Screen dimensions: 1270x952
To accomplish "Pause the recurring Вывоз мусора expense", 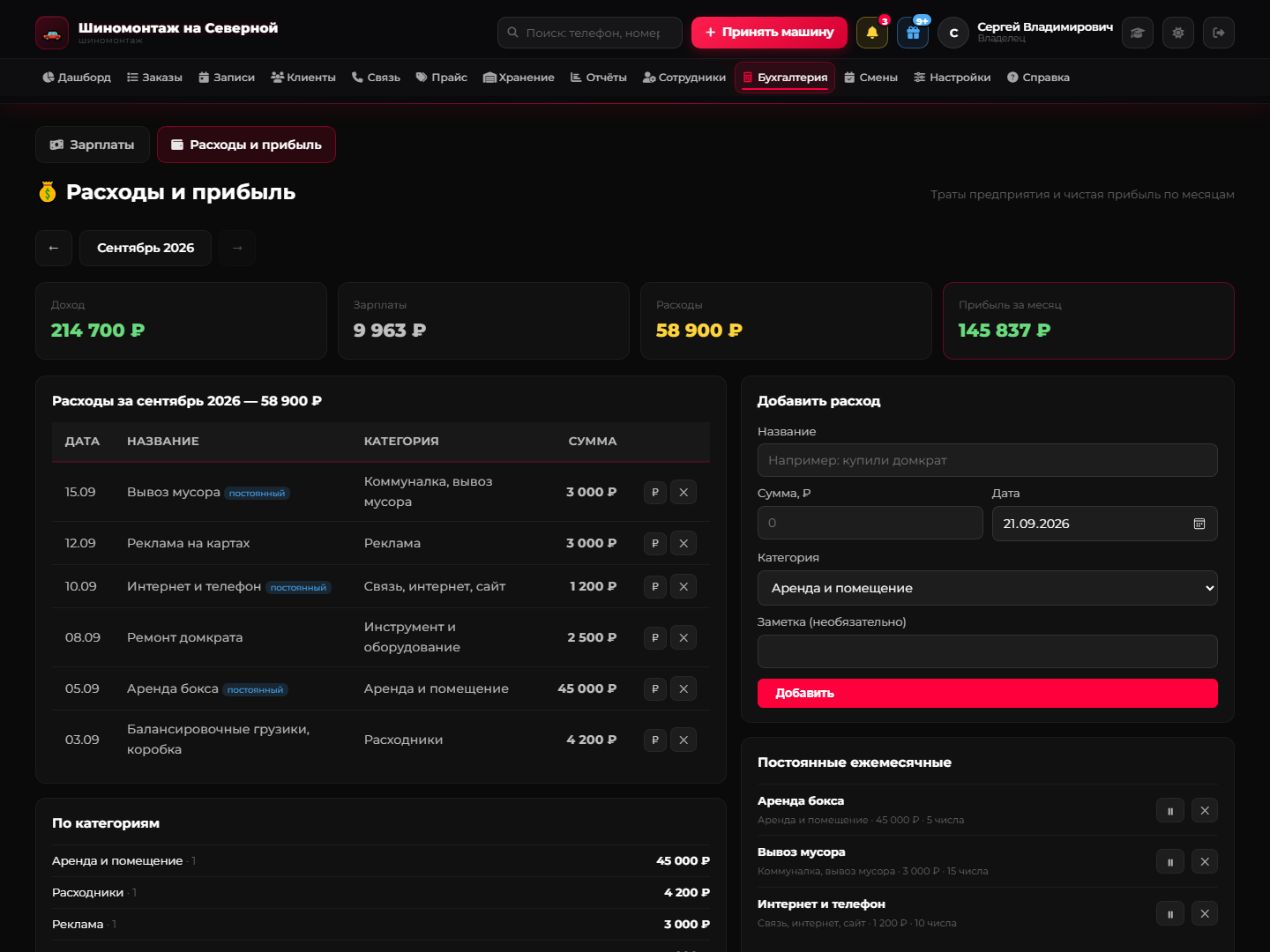I will pos(1170,861).
